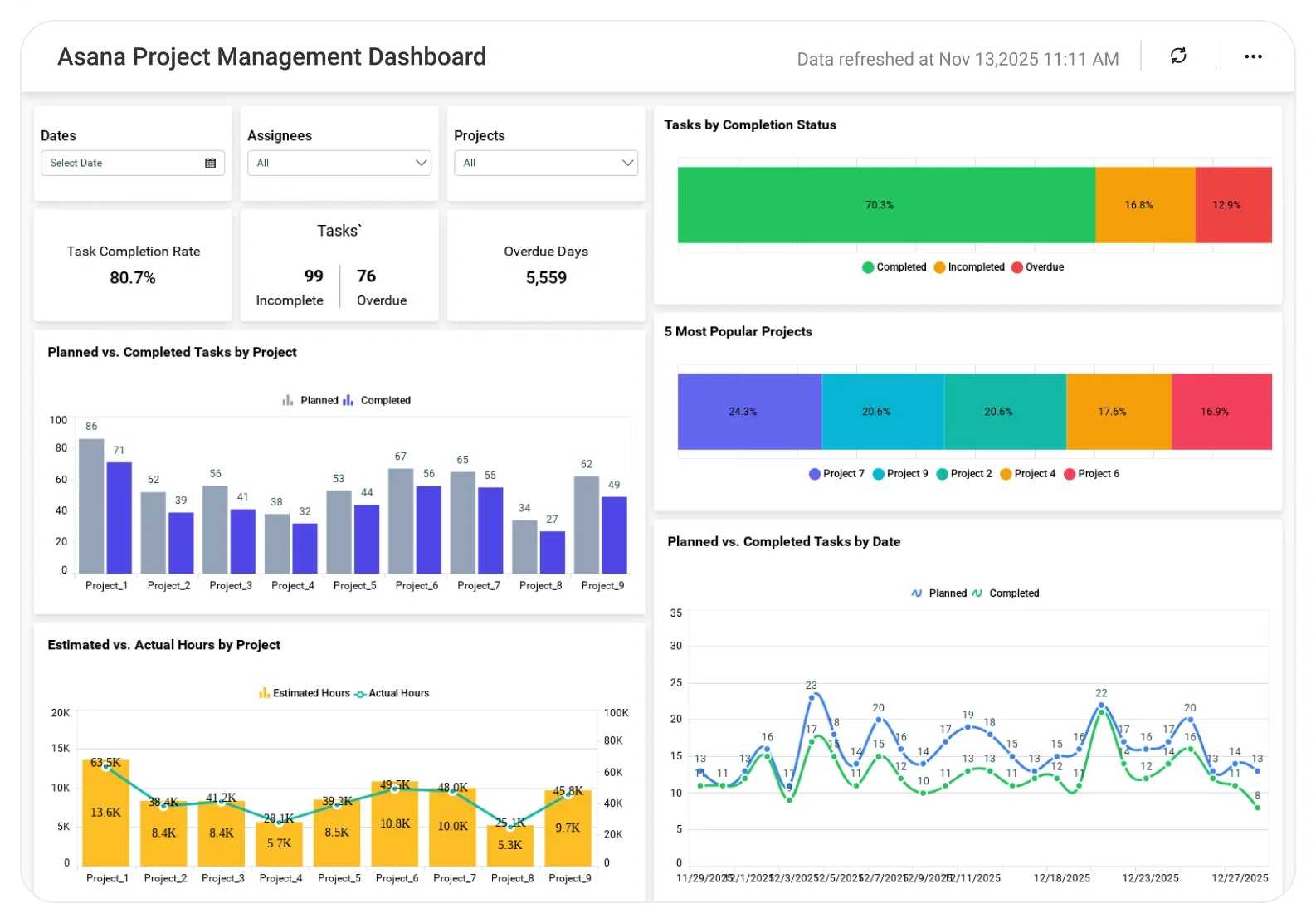Toggle Completed legend in Tasks by Project chart
Viewport: 1316px width, 923px height.
click(377, 400)
